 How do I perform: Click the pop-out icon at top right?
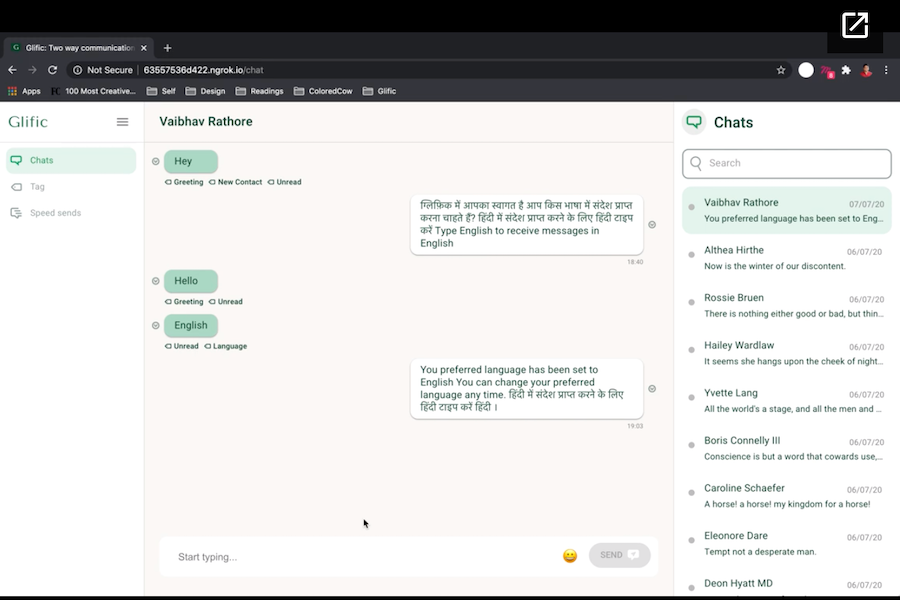(x=855, y=25)
